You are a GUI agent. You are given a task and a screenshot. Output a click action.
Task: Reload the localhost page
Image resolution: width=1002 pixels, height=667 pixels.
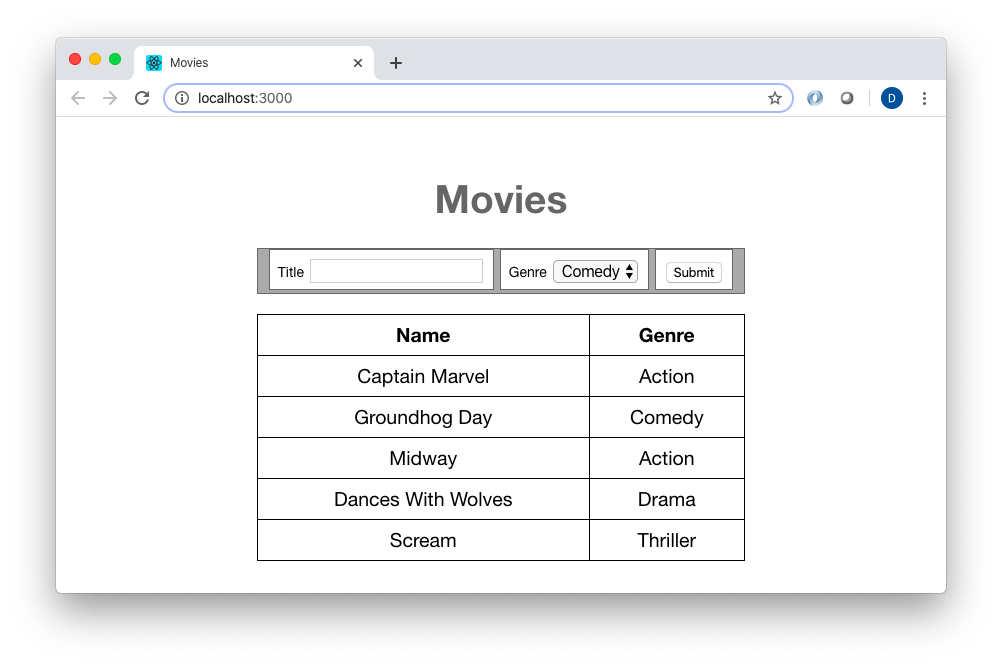point(142,98)
